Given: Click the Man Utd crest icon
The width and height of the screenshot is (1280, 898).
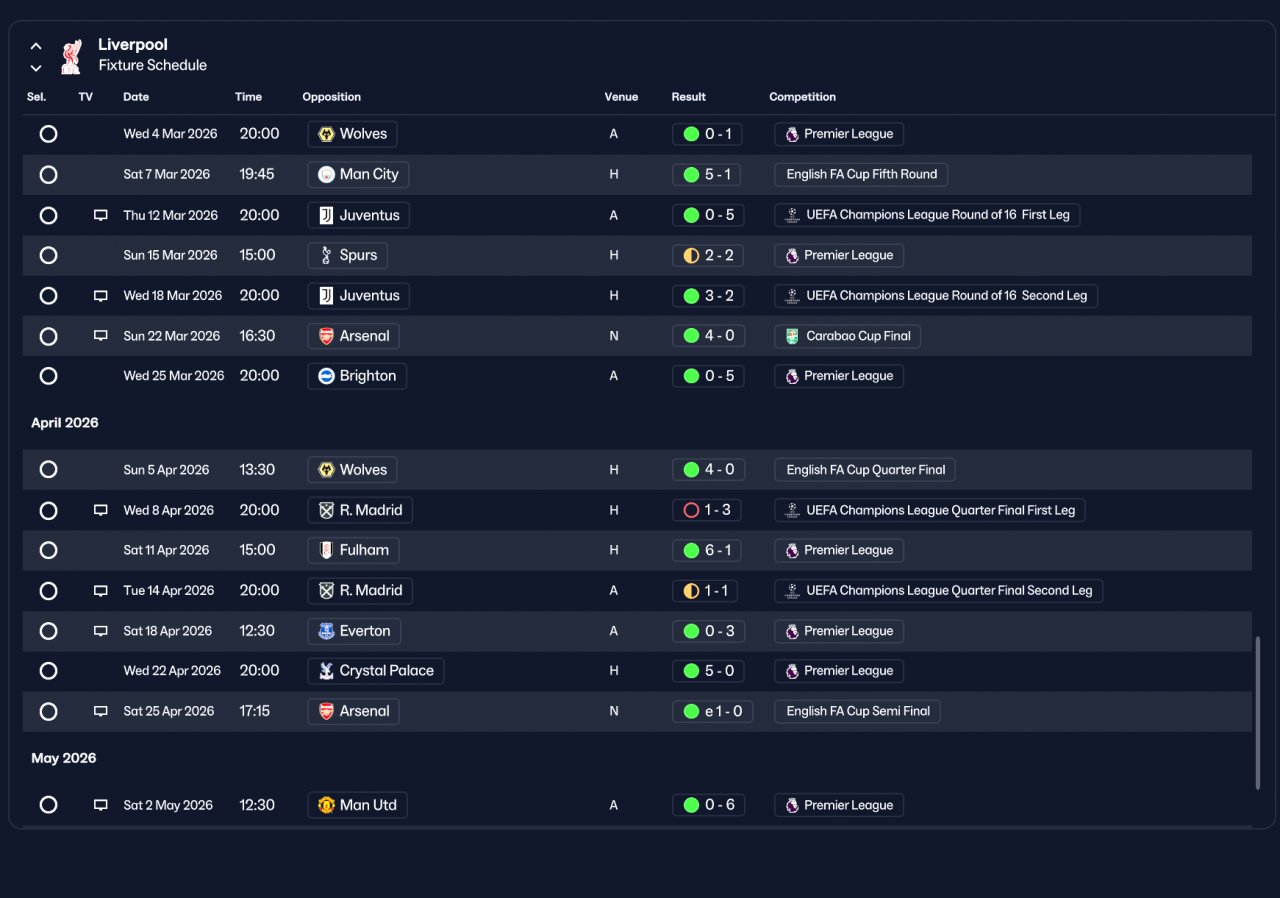Looking at the screenshot, I should pyautogui.click(x=326, y=805).
